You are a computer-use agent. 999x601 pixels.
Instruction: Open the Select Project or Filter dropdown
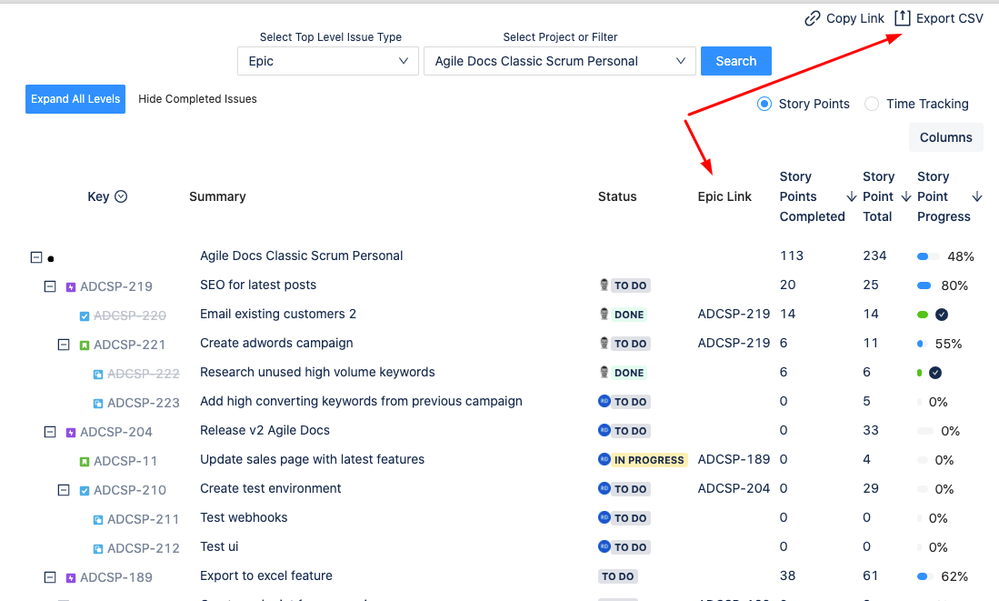tap(558, 60)
